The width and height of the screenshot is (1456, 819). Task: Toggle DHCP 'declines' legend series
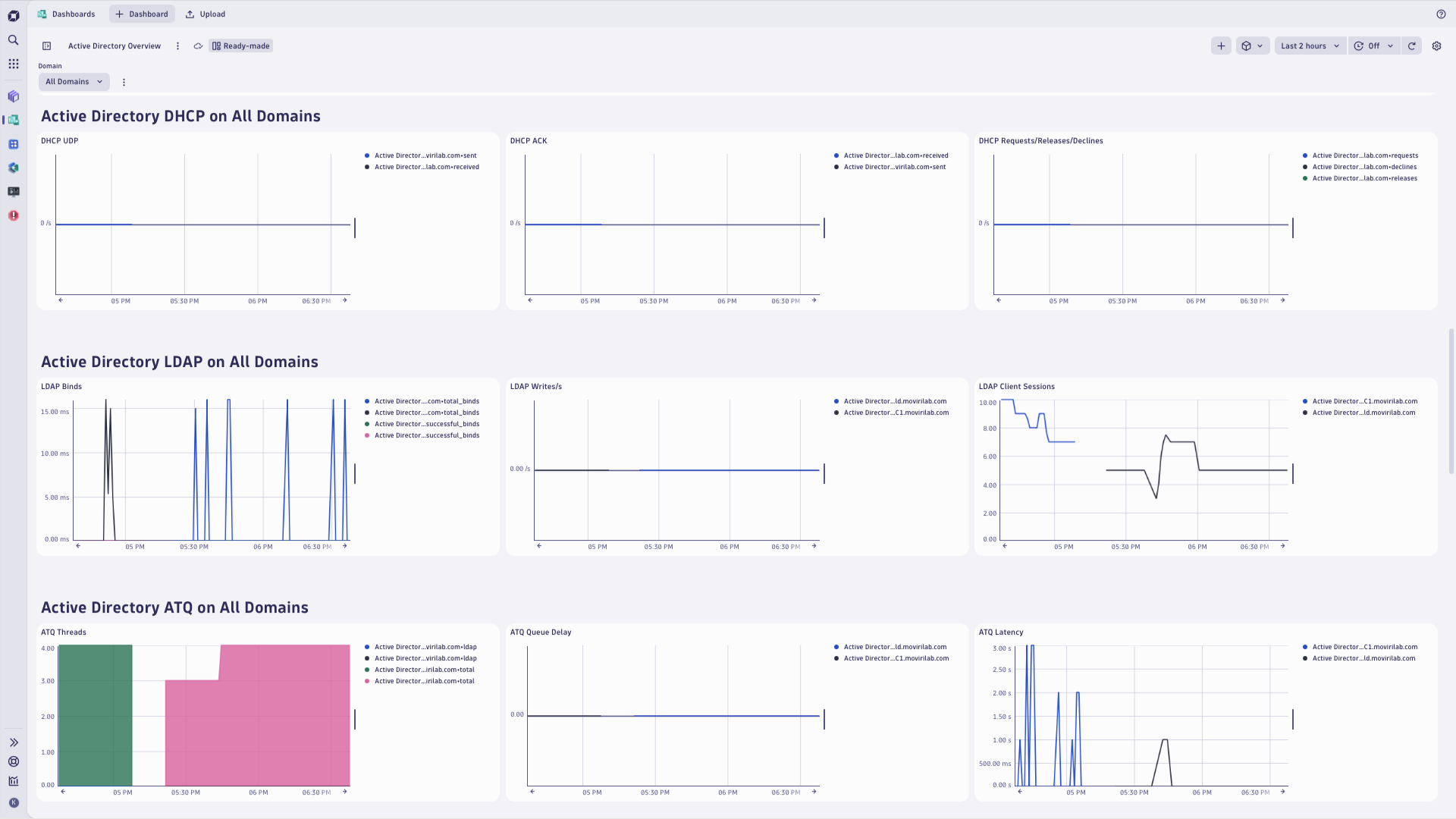[1360, 167]
